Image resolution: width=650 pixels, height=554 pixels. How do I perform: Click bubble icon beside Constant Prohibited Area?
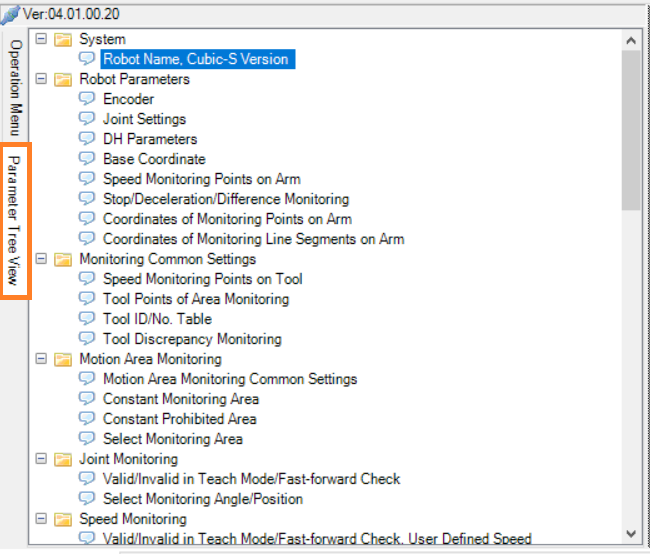pyautogui.click(x=87, y=419)
